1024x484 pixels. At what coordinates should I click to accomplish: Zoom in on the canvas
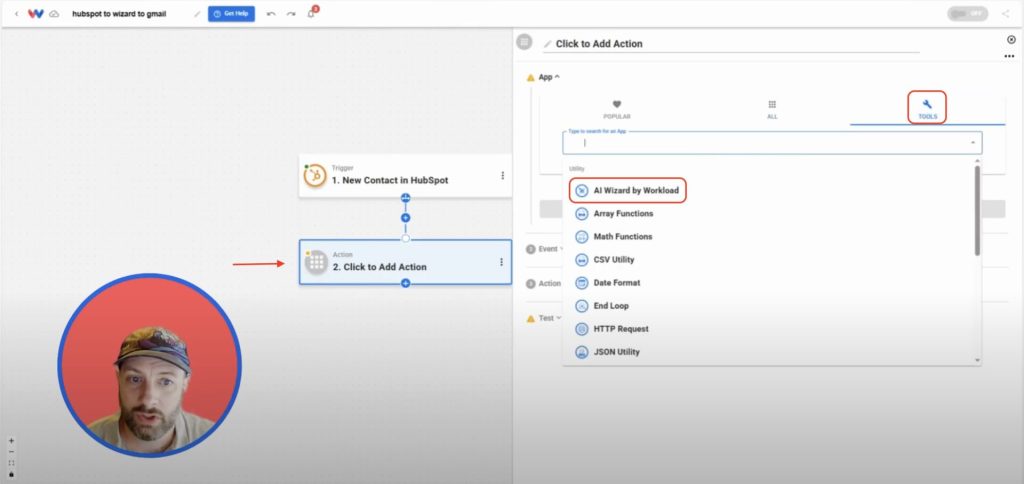11,441
